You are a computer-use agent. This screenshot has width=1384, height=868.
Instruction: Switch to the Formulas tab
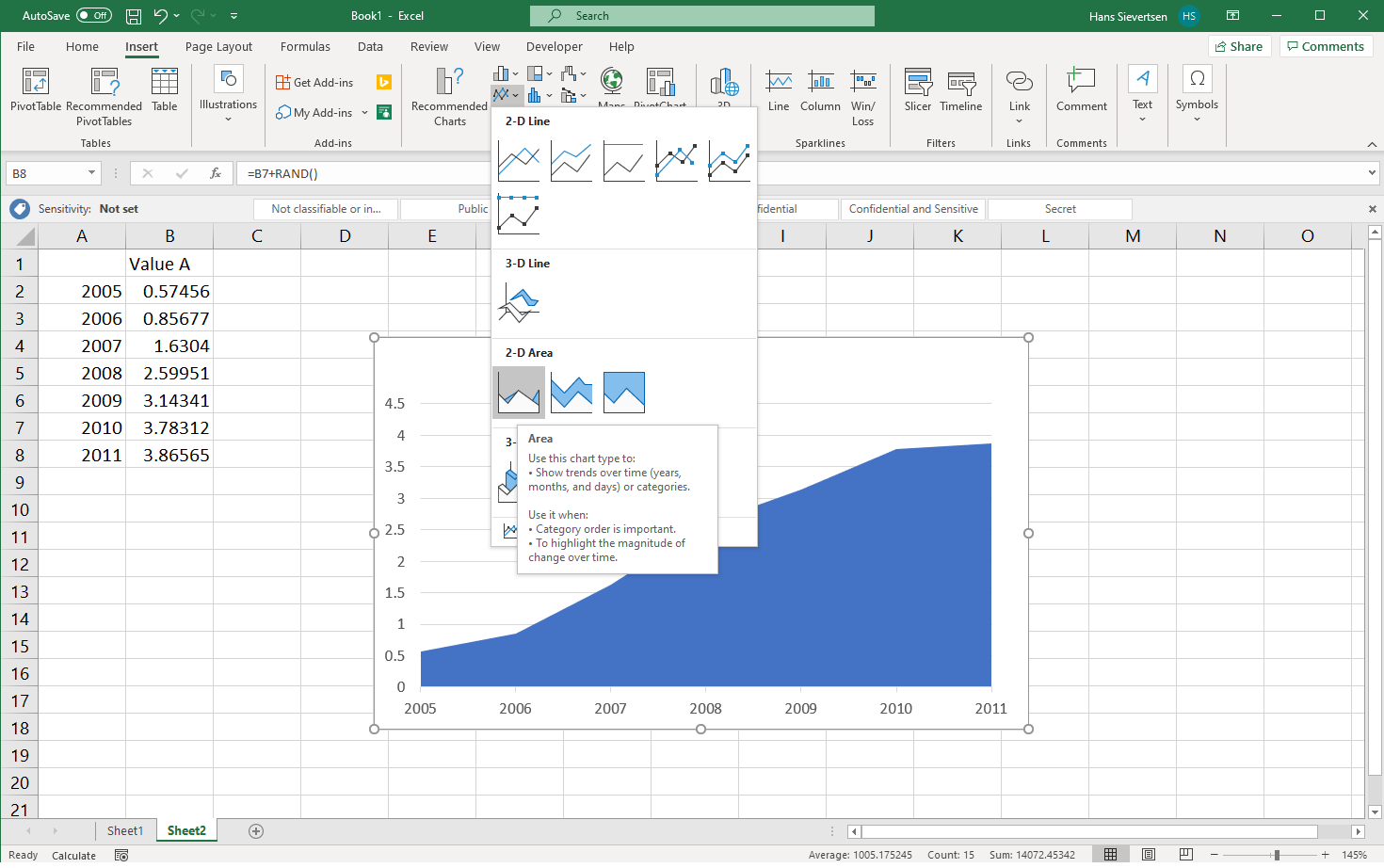(305, 46)
